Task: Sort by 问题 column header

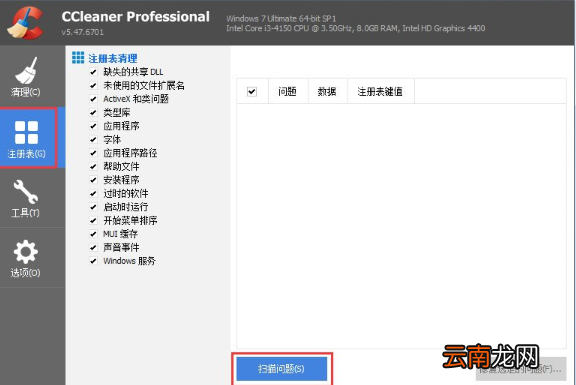Action: [288, 91]
